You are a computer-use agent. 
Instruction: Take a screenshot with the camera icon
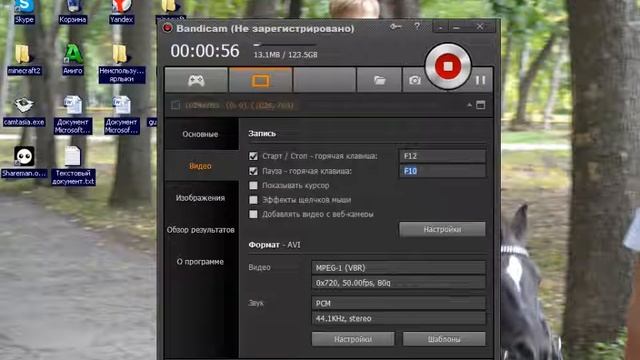pos(415,80)
